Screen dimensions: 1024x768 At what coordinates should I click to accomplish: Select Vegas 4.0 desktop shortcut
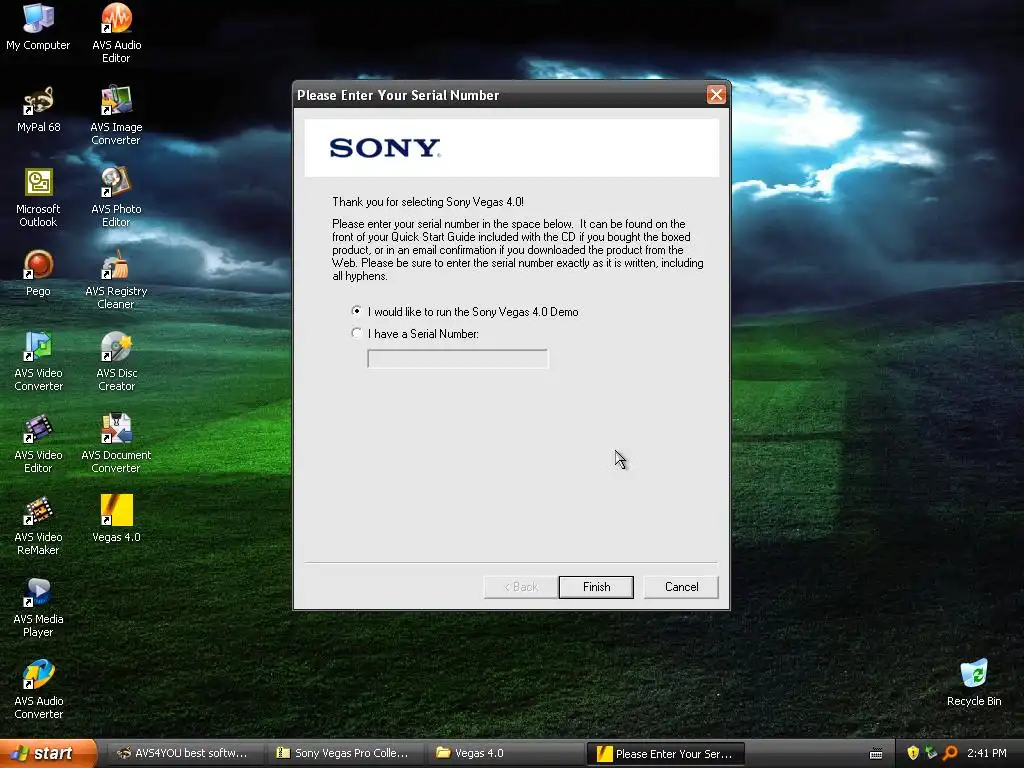(x=116, y=519)
